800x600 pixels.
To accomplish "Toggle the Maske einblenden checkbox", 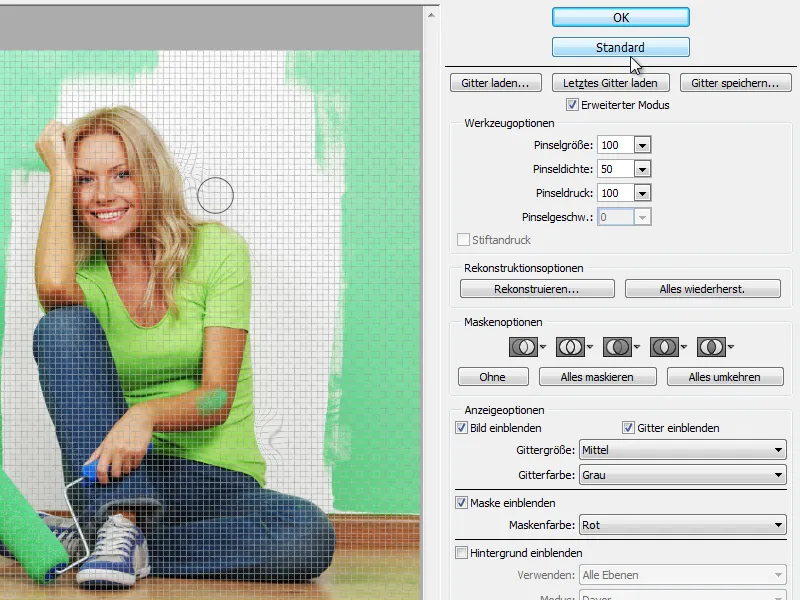I will [x=461, y=503].
